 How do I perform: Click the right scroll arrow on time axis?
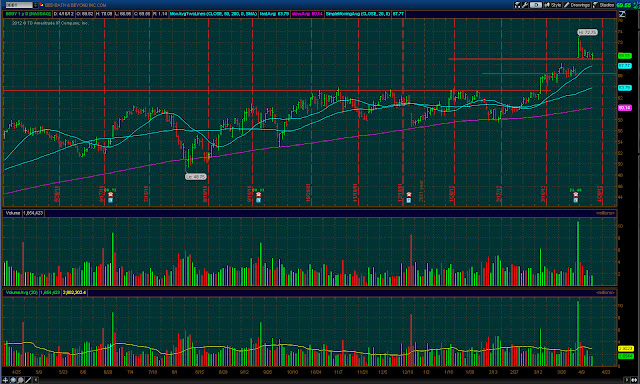[x=627, y=380]
